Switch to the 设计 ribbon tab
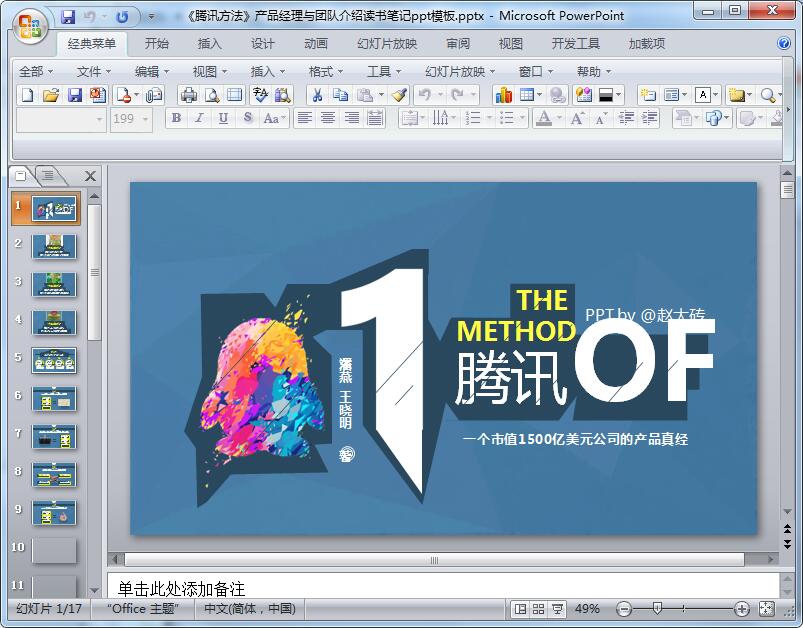This screenshot has width=803, height=628. click(x=262, y=44)
